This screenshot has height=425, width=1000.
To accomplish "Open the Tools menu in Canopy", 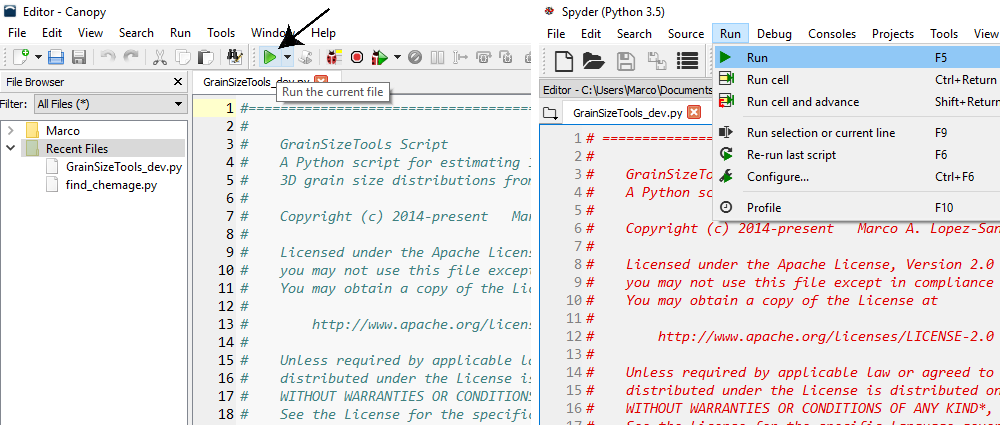I will [221, 33].
